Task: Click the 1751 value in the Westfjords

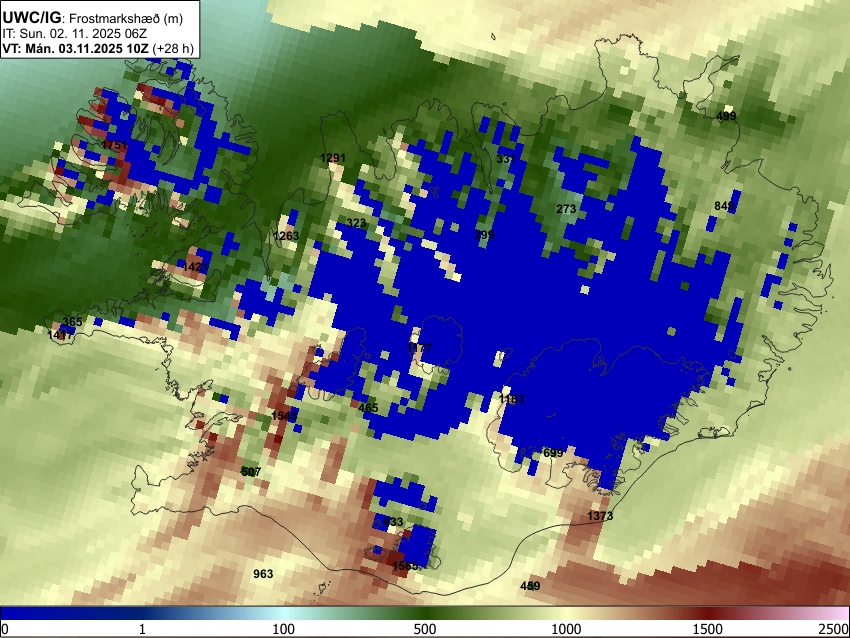Action: pyautogui.click(x=114, y=145)
